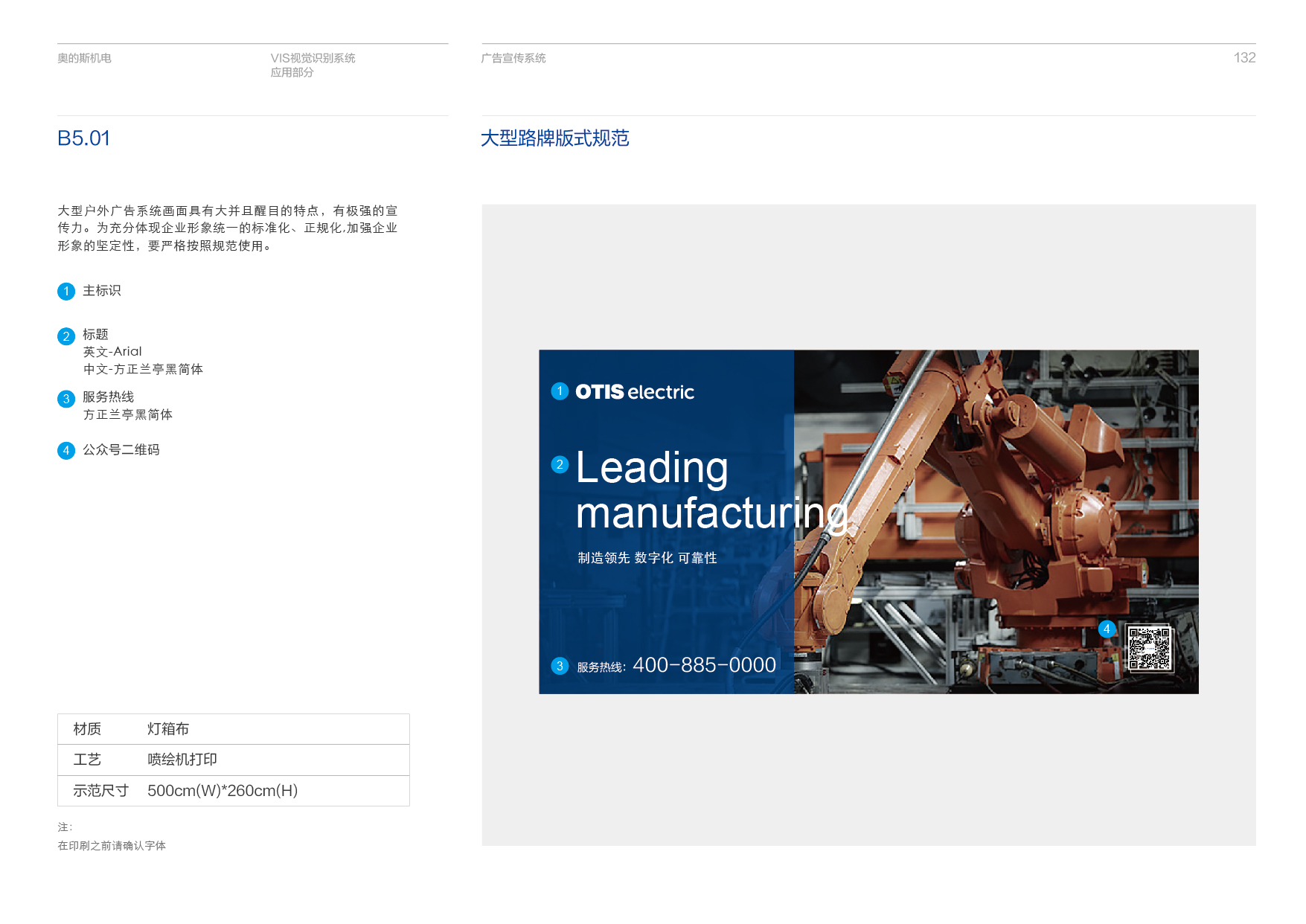Click the number 4 marker near the QR code
Viewport: 1306px width, 924px height.
coord(1107,629)
